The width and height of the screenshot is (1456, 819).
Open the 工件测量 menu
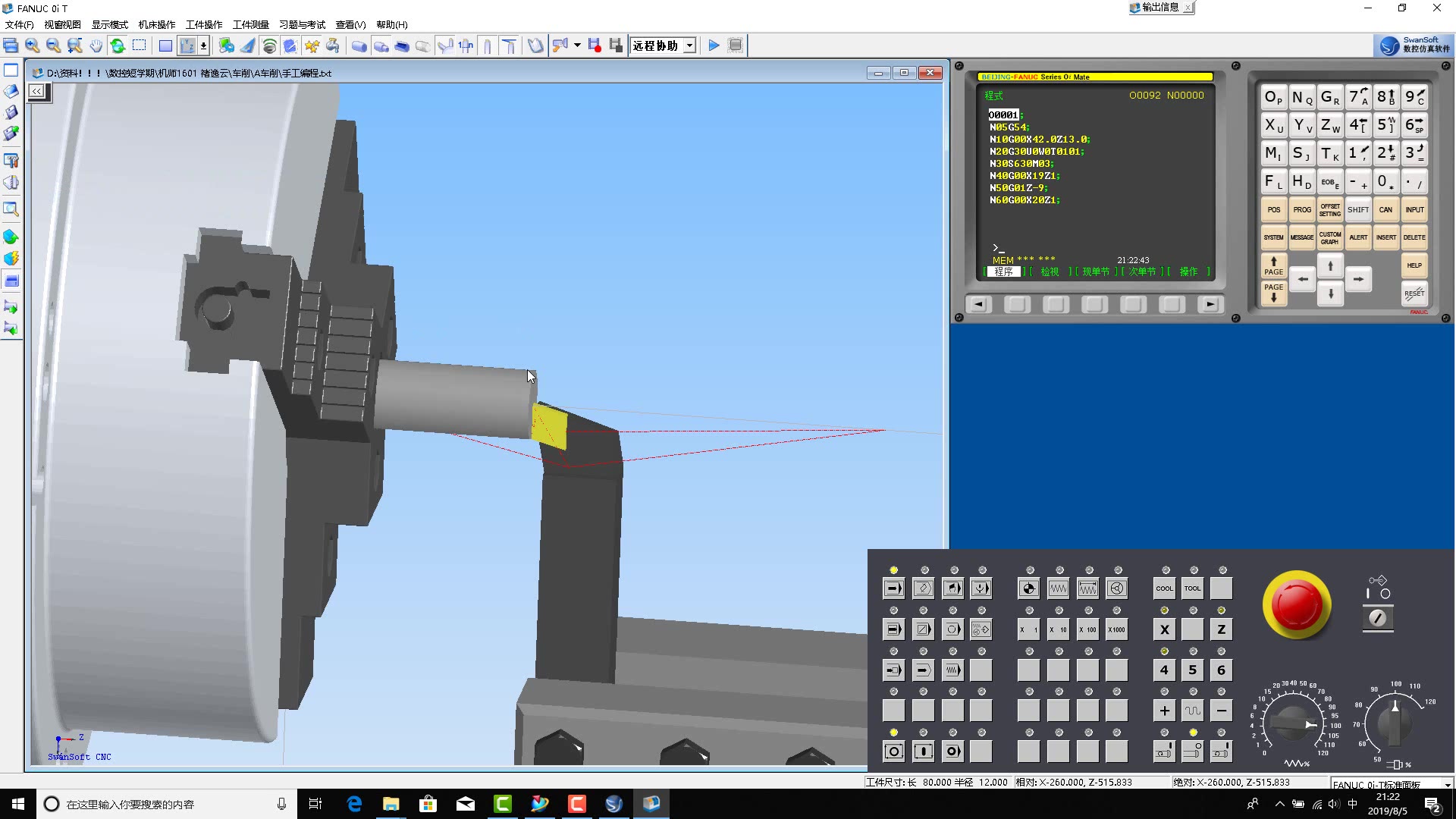pos(250,25)
